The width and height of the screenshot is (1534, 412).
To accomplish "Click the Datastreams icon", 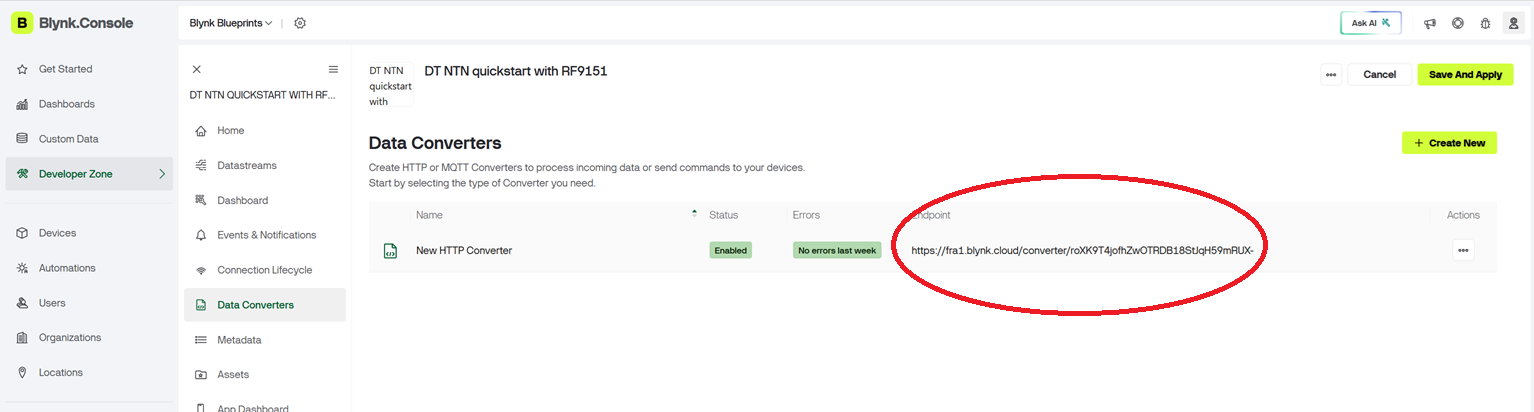I will point(201,165).
